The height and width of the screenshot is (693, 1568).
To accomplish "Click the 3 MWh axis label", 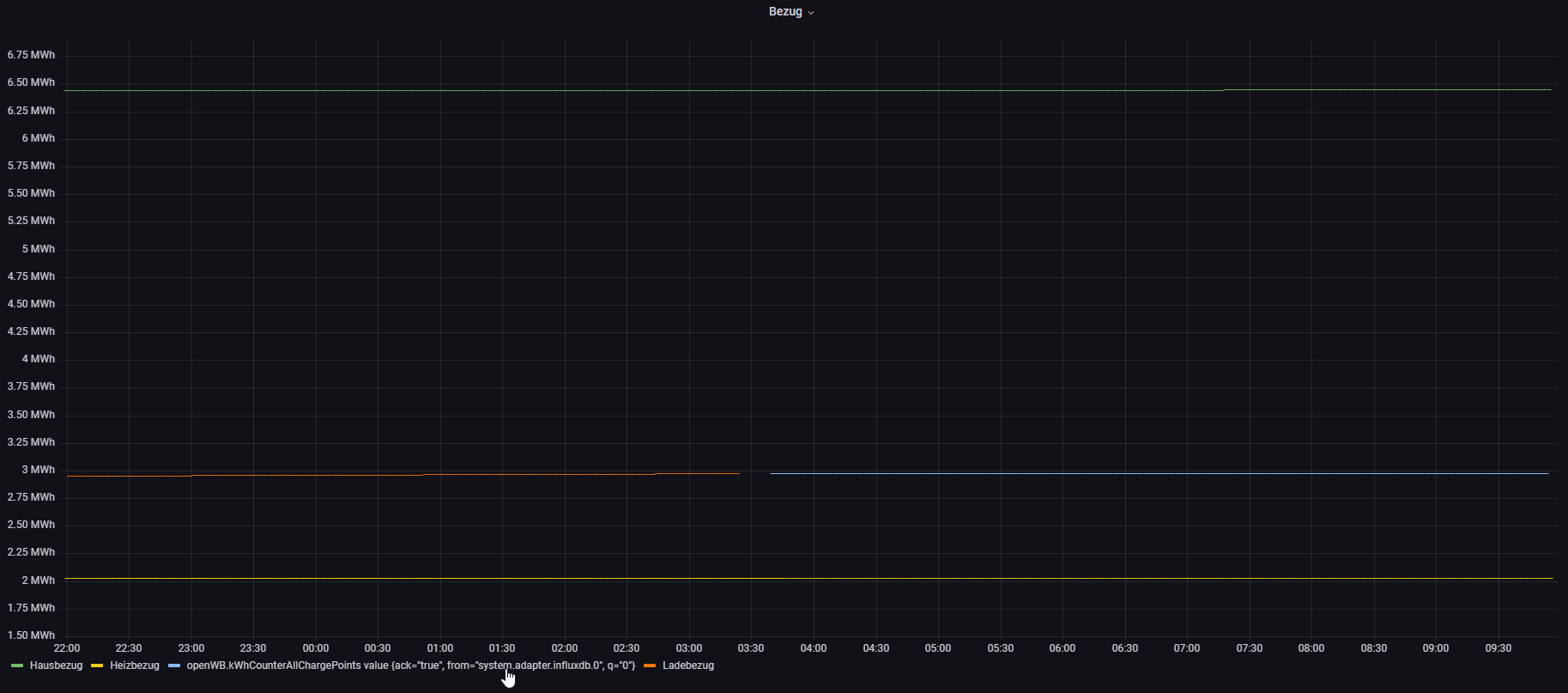I will [38, 470].
